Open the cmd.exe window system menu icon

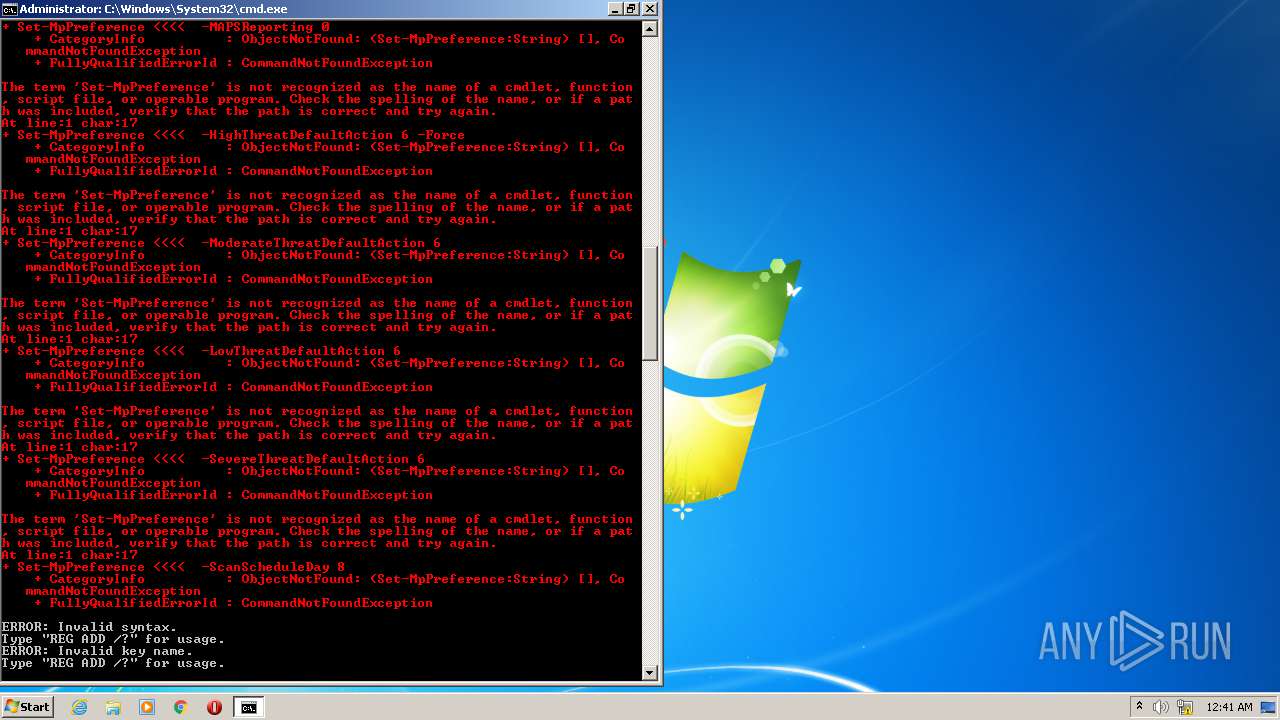[x=9, y=9]
